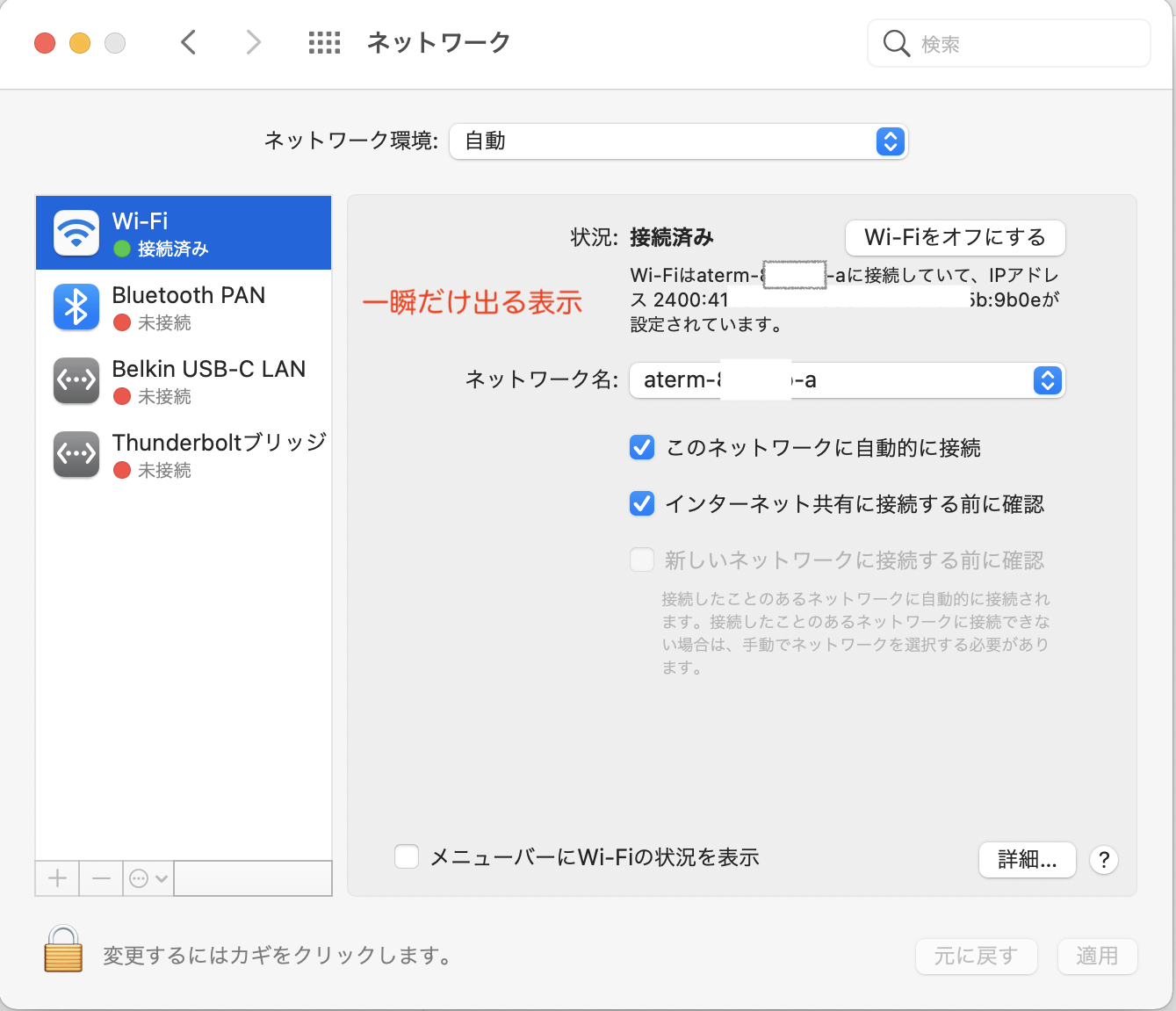Toggle このネットワークに自動的に接続 checkbox
The image size is (1176, 1011).
click(642, 448)
